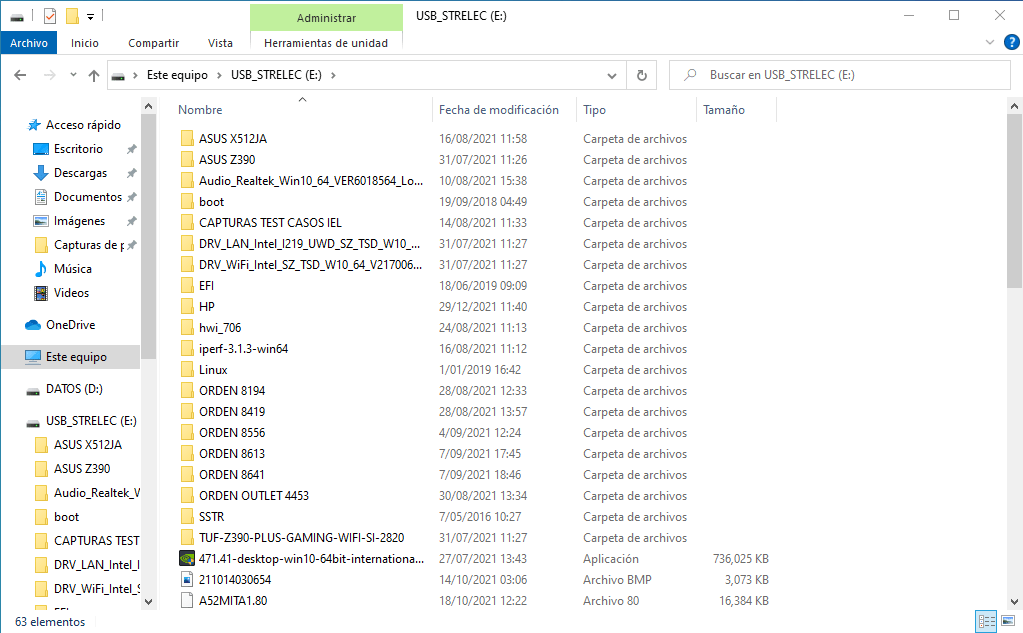Click the Properties icon in quick access toolbar
This screenshot has width=1023, height=633.
[50, 16]
